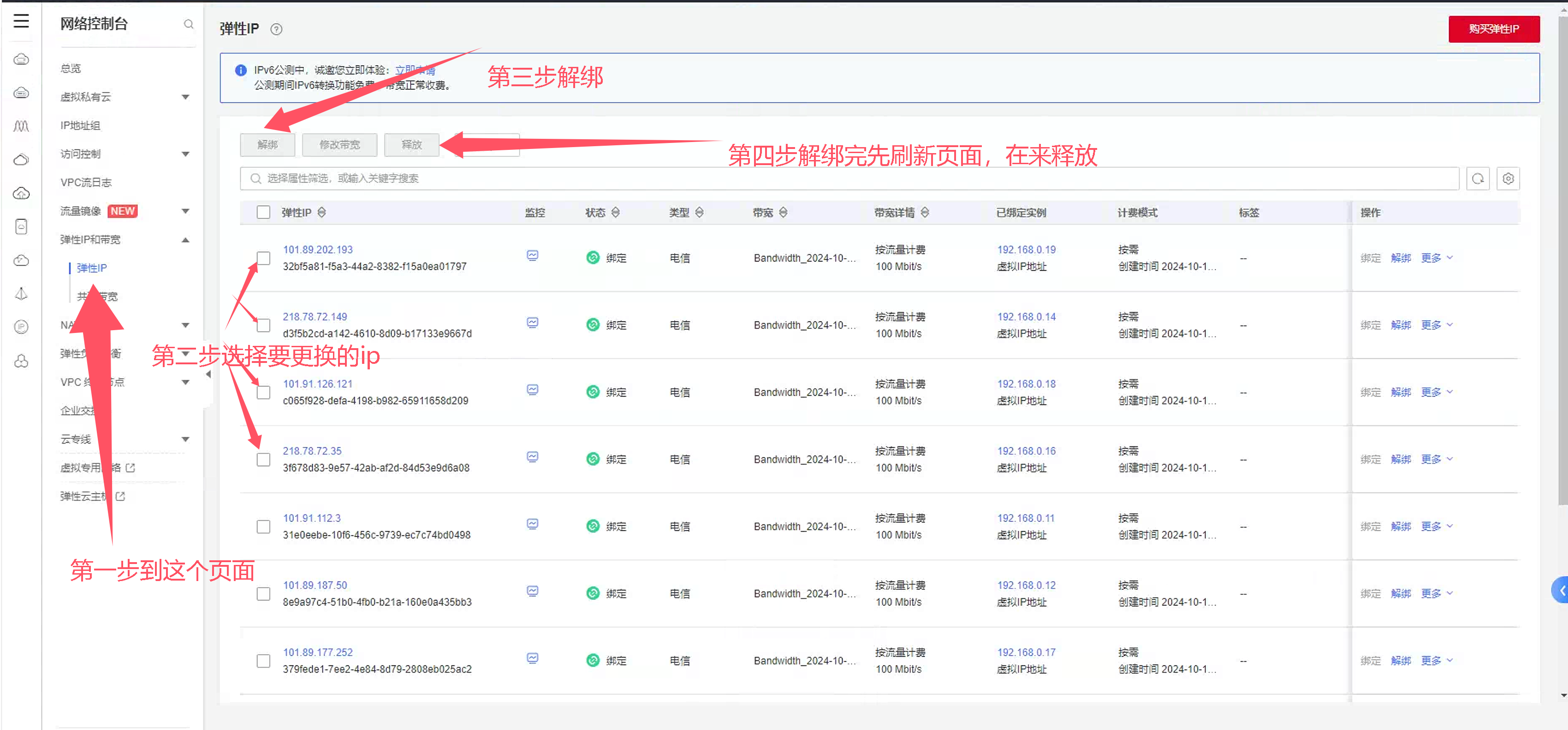
Task: Open 更多 dropdown for 101.89.202.193
Action: [1437, 258]
